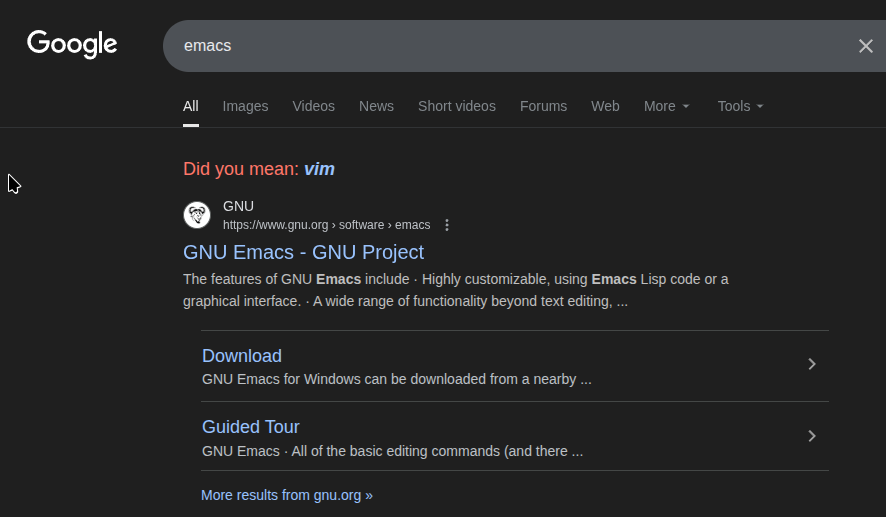Select the Short videos tab

click(457, 106)
